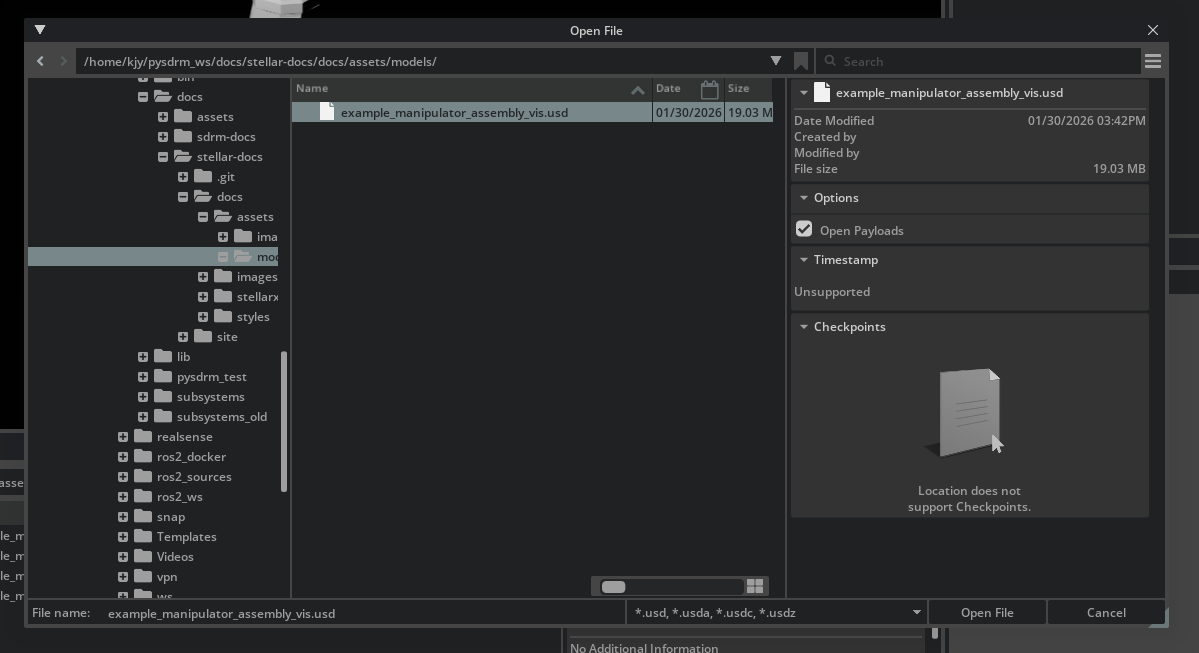Click the window menu triangle at top-left
Screen dimensions: 1199x653
tap(40, 30)
